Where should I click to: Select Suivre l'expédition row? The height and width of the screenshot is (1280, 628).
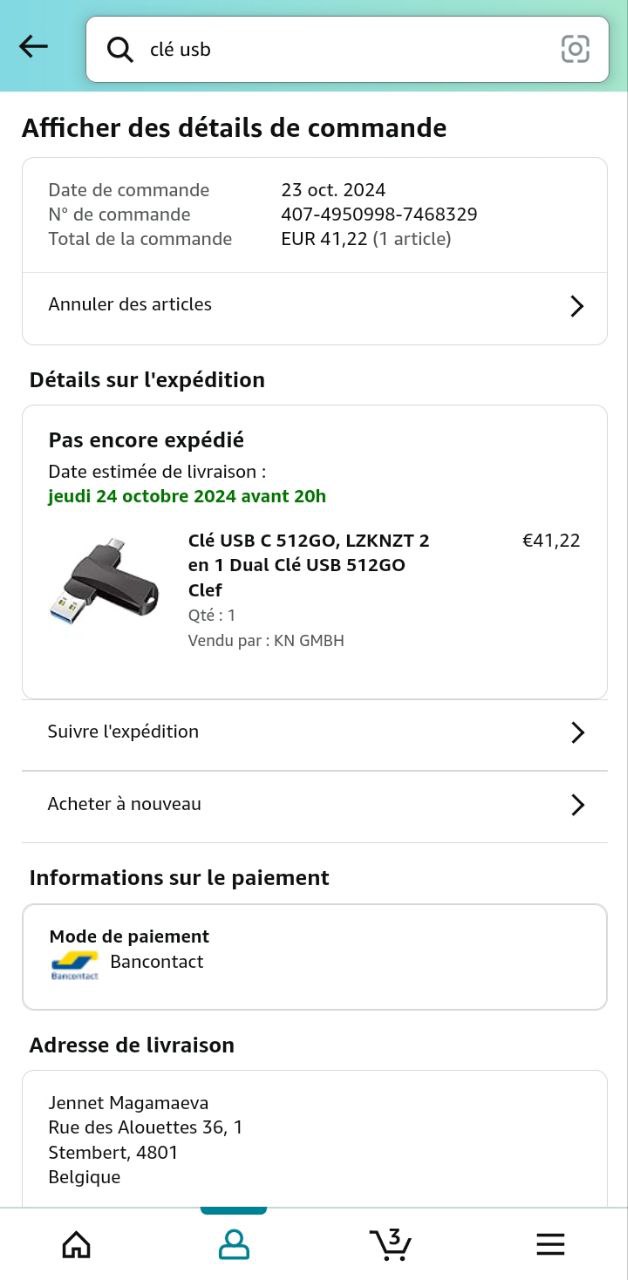coord(123,731)
